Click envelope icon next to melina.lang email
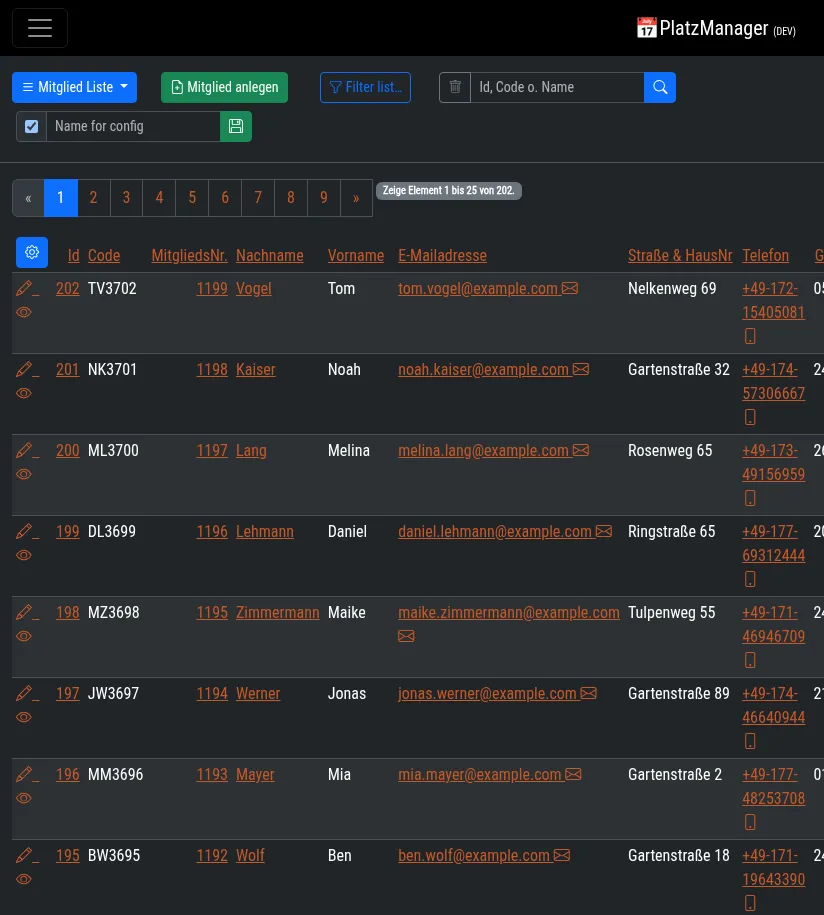The image size is (824, 915). coord(581,450)
